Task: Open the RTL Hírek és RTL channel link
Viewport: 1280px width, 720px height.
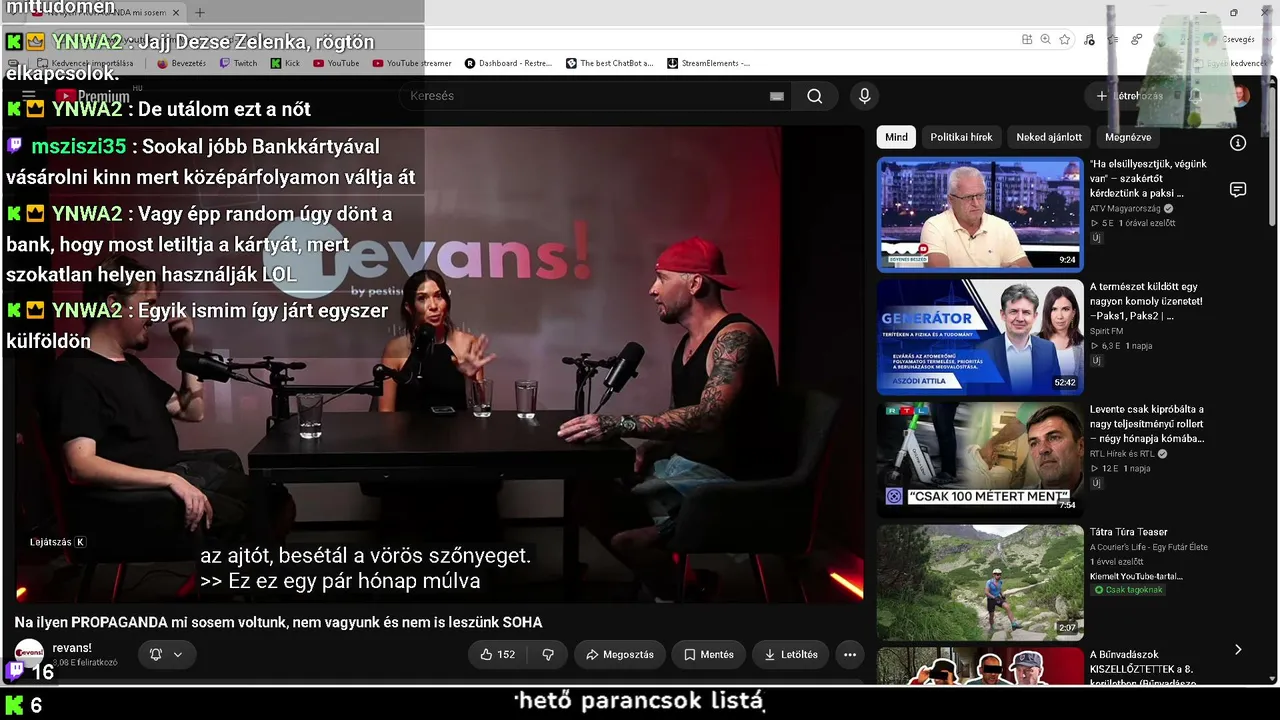Action: click(x=1123, y=454)
